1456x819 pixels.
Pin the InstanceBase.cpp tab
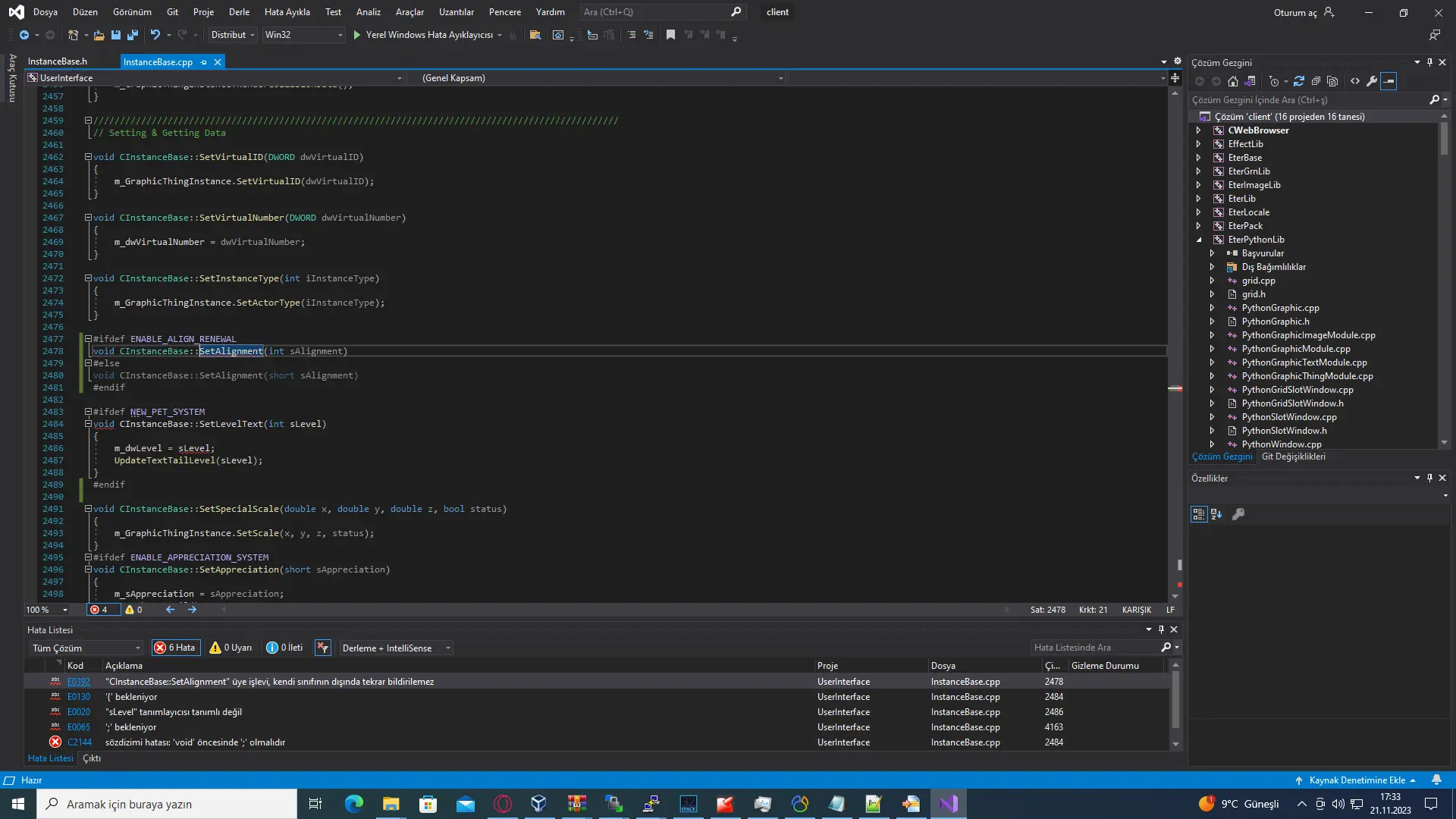[x=204, y=62]
